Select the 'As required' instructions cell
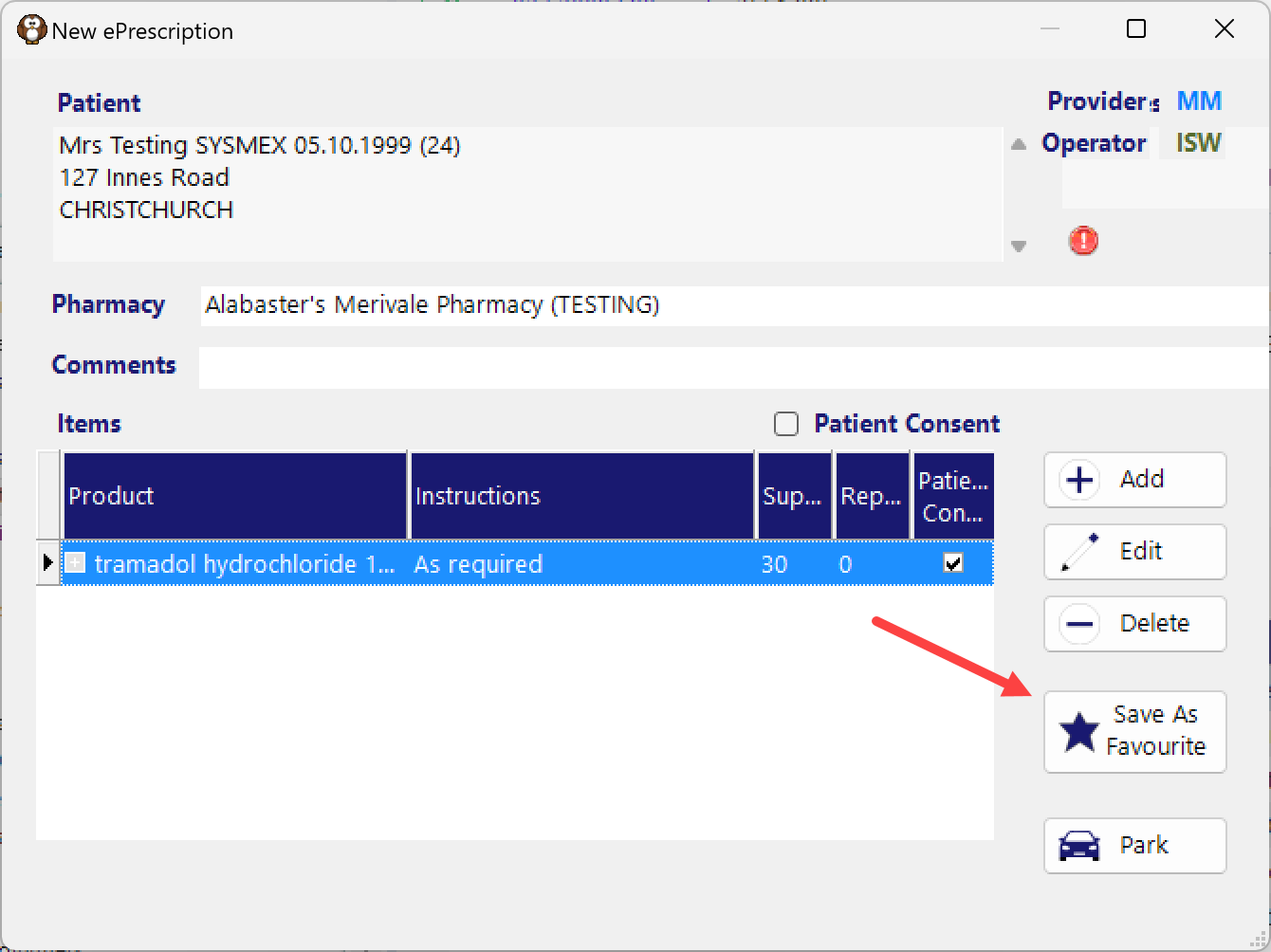Viewport: 1271px width, 952px height. pyautogui.click(x=582, y=564)
